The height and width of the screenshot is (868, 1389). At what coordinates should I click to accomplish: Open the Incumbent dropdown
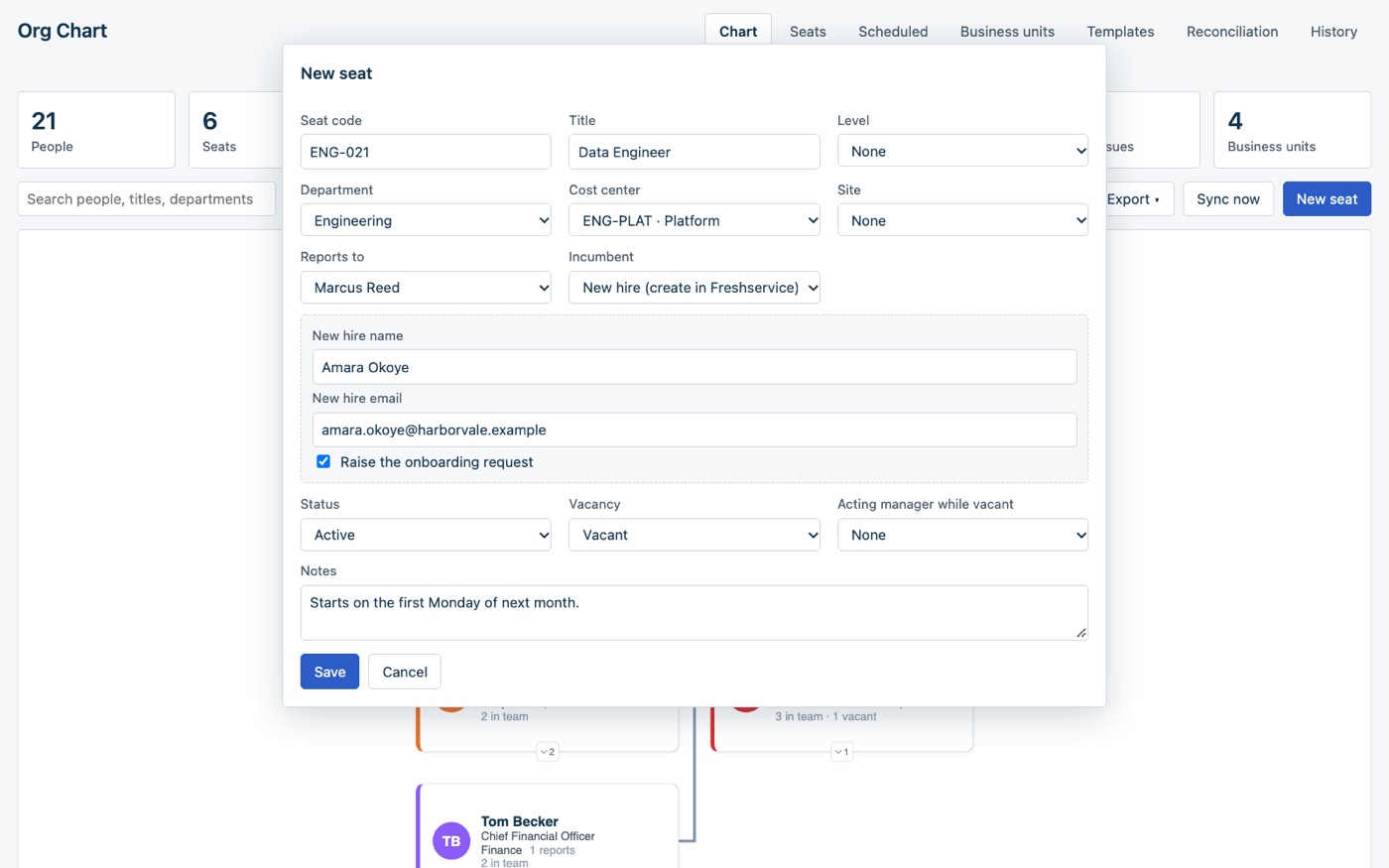(694, 288)
